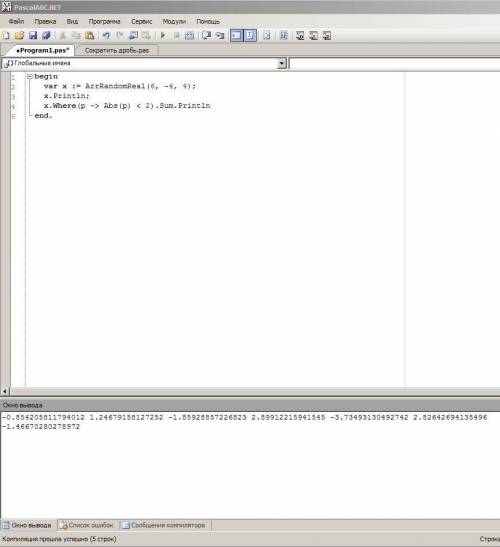
Task: Click the New file icon
Action: pos(6,36)
